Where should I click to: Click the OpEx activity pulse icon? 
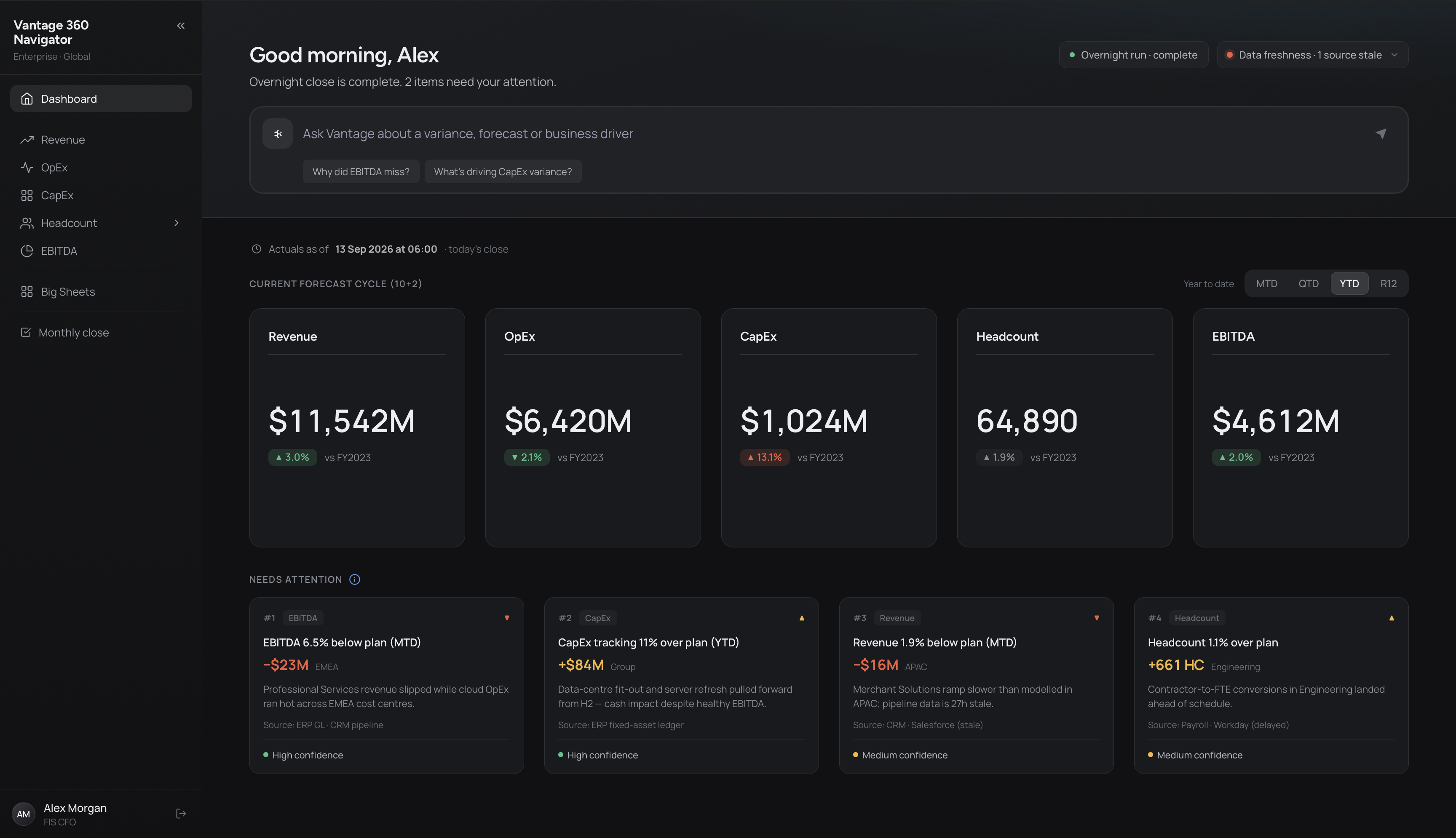tap(27, 168)
